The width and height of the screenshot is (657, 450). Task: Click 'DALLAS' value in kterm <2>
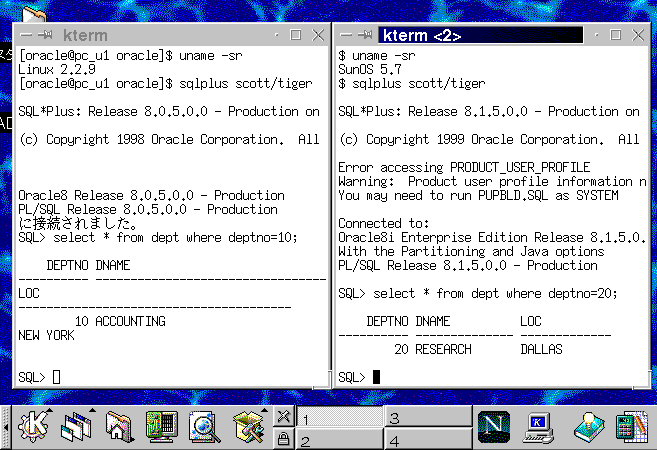(x=541, y=349)
